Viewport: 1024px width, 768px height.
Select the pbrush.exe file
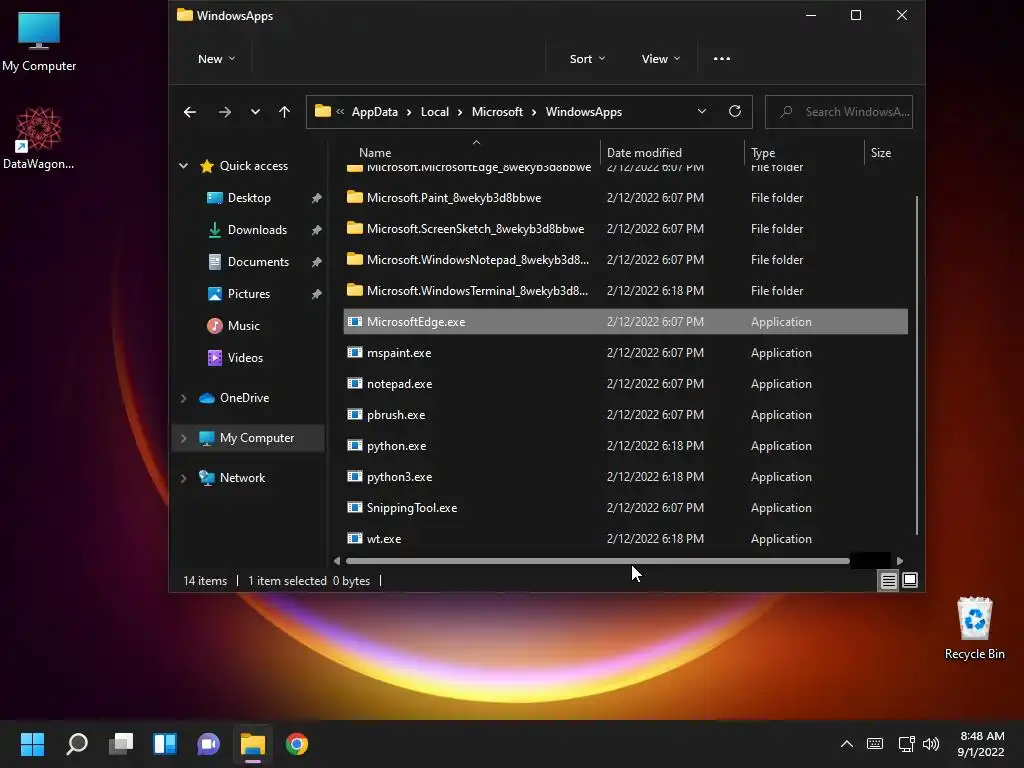click(x=625, y=415)
